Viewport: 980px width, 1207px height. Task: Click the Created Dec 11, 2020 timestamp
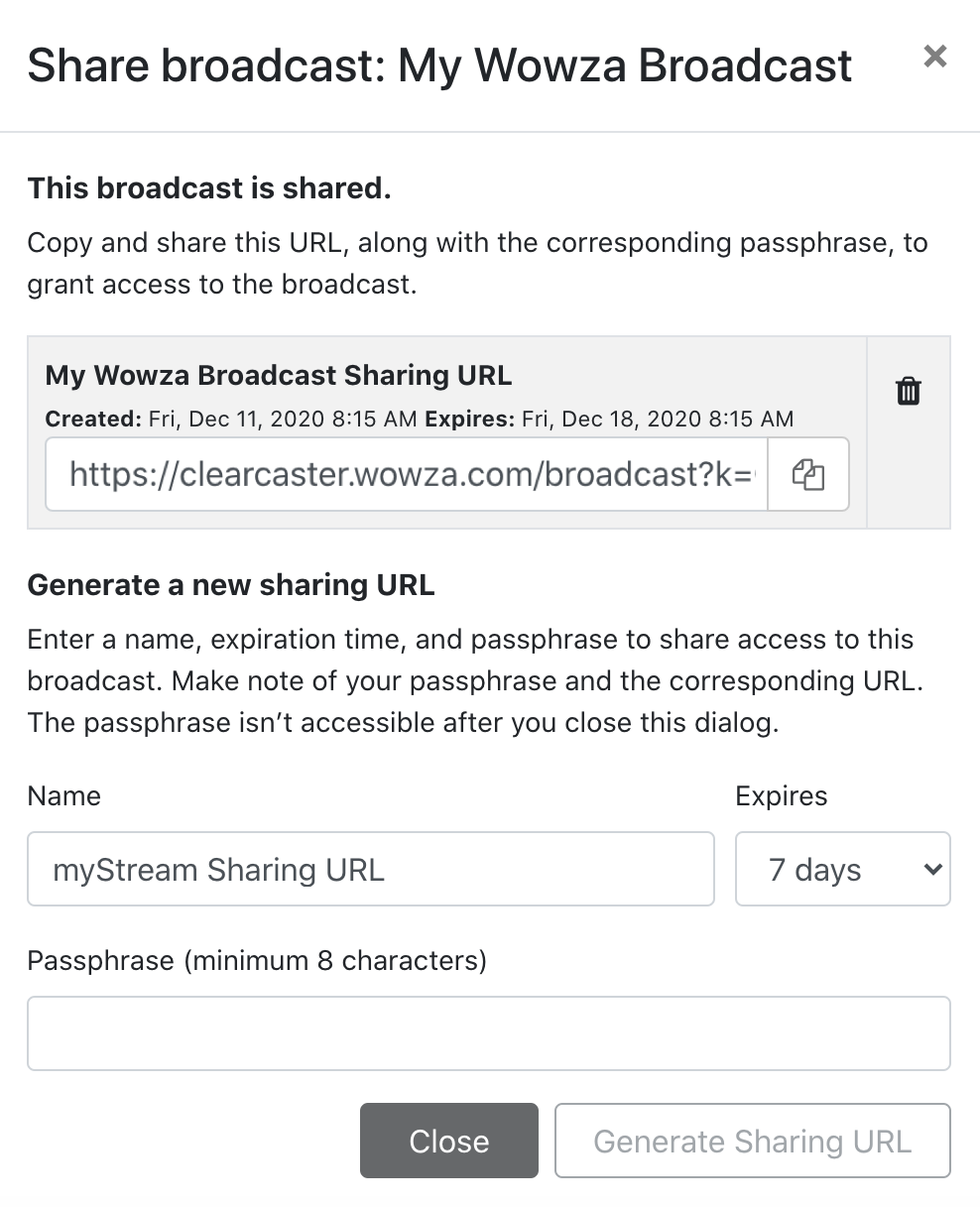232,419
